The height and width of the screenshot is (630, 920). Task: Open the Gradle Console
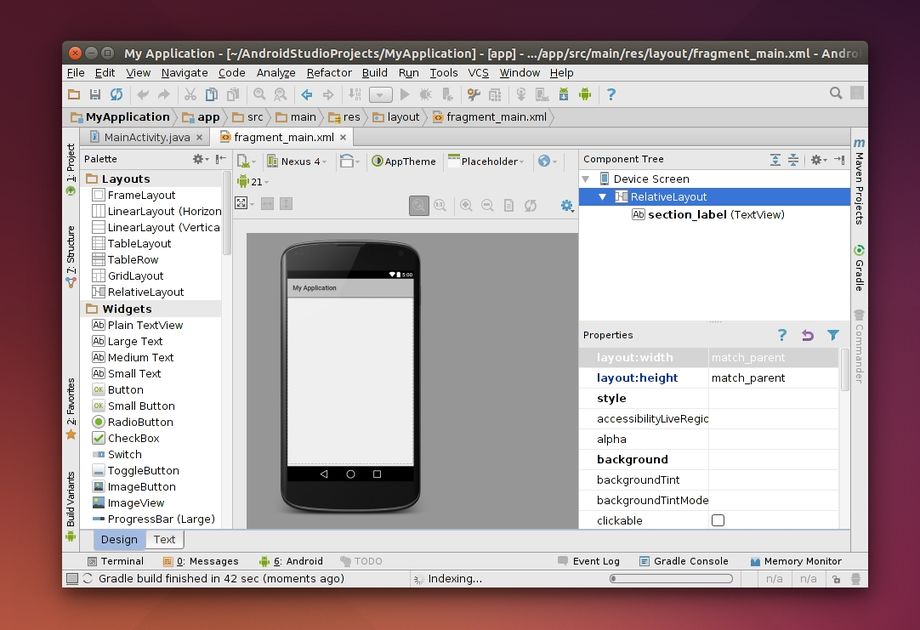point(684,561)
